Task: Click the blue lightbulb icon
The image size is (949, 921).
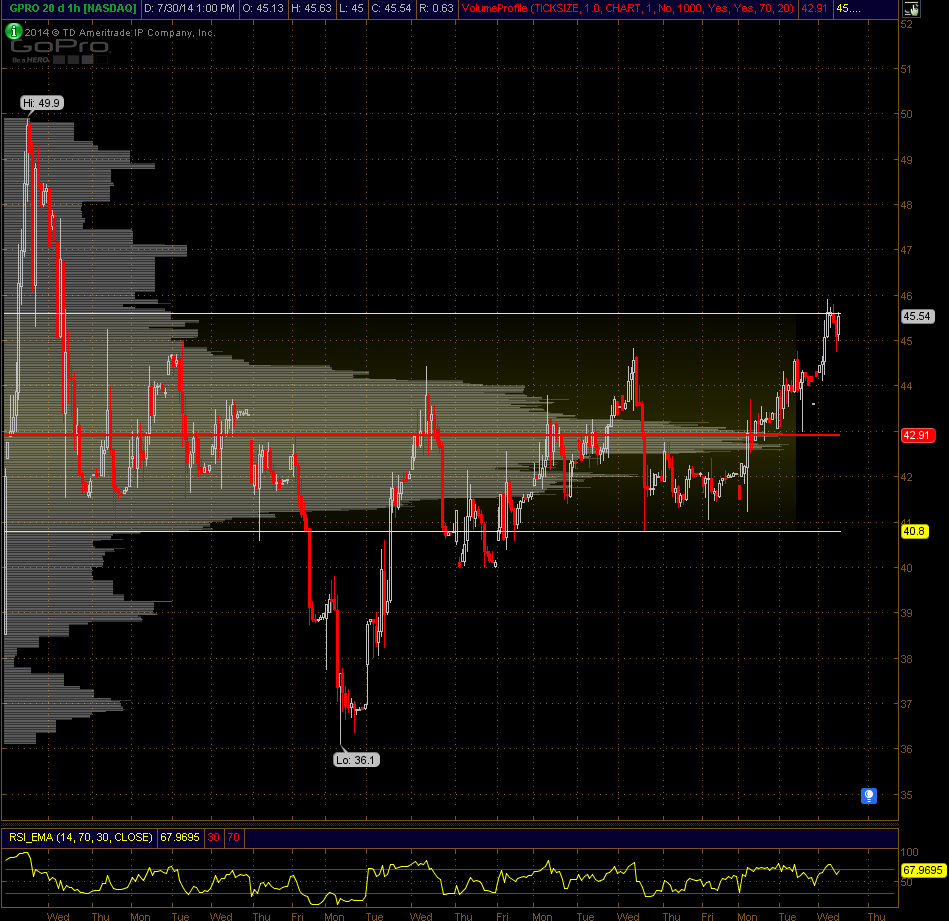Action: (869, 796)
